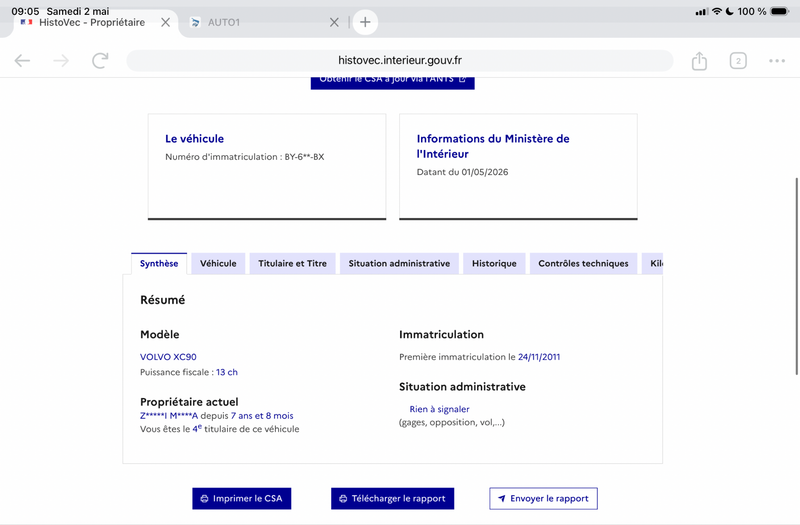Click the 13 ch fiscal power value
Screen dimensions: 800x525
pyautogui.click(x=227, y=372)
